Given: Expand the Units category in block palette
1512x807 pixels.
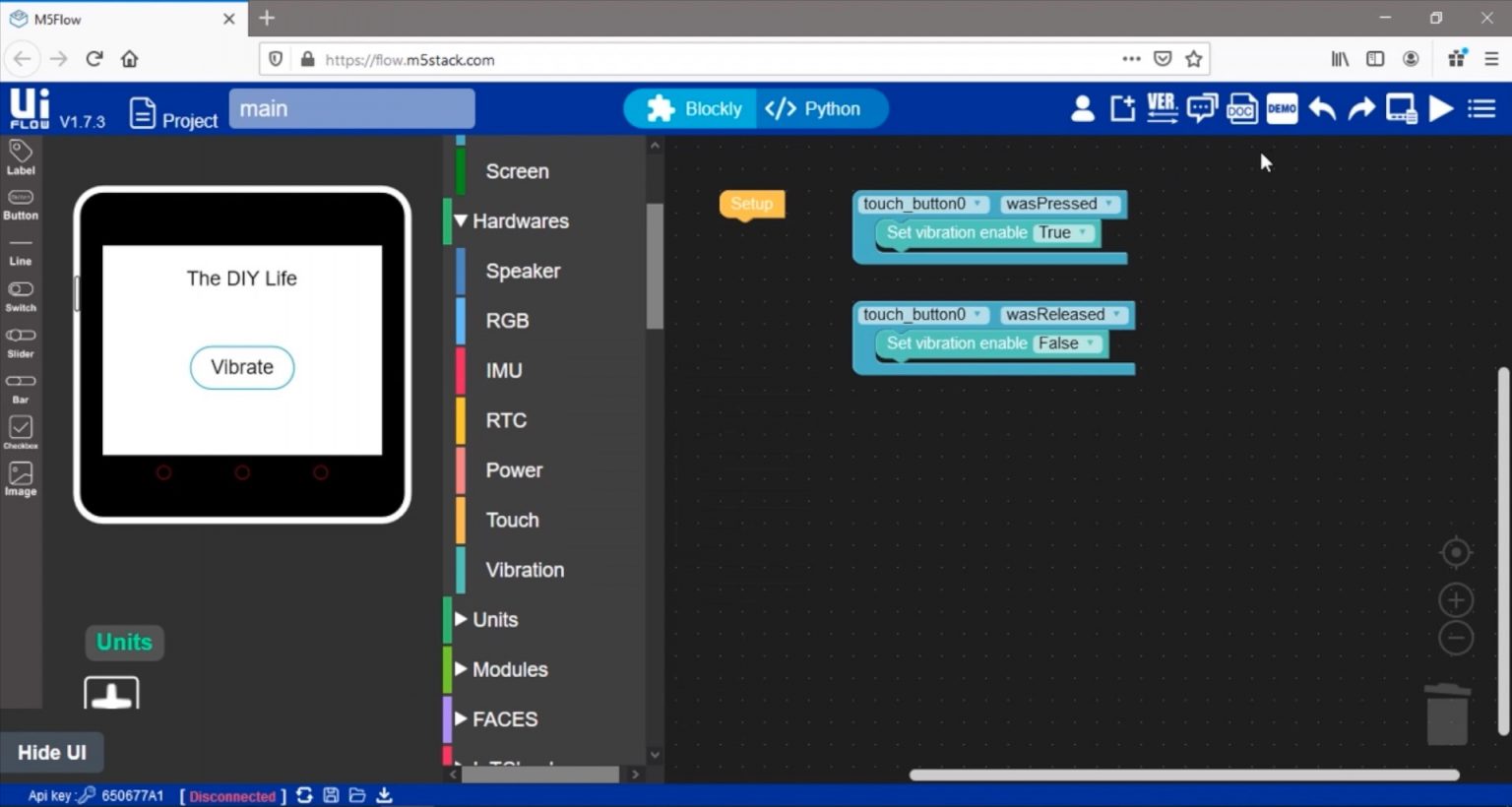Looking at the screenshot, I should (492, 619).
